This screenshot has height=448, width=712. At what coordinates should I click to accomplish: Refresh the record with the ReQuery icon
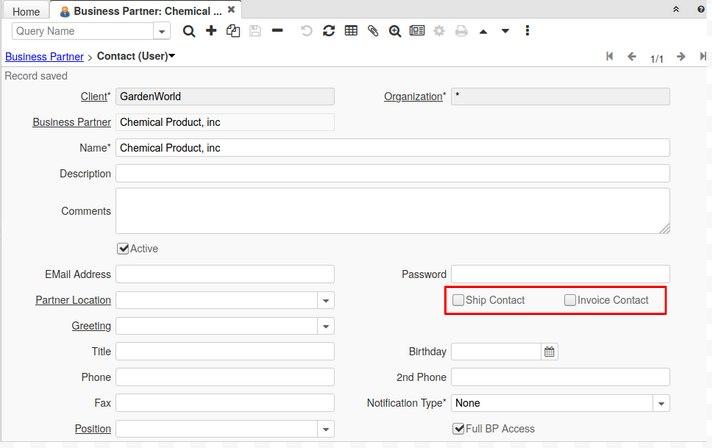[329, 31]
